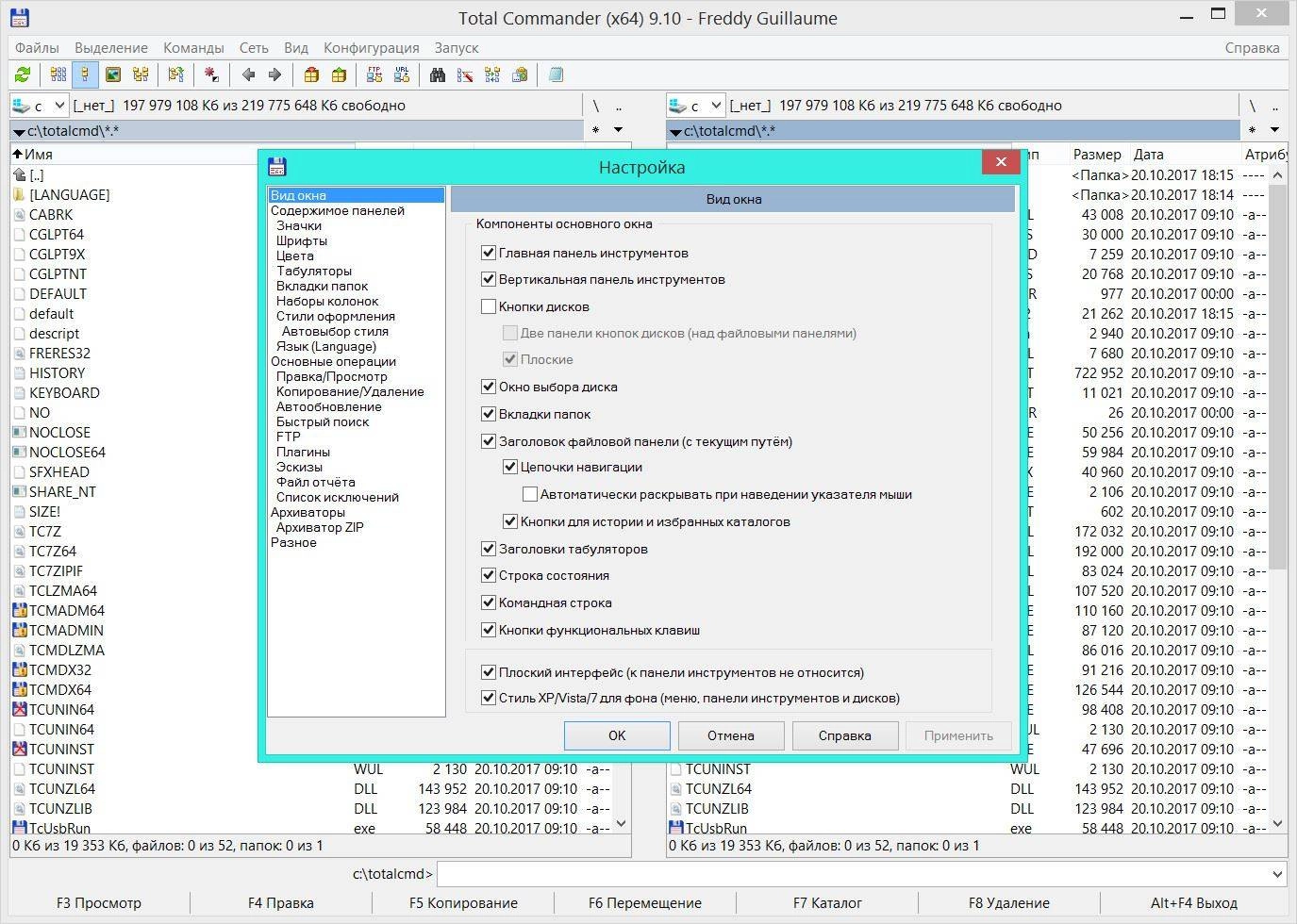Click the copy names to clipboard icon

[519, 74]
